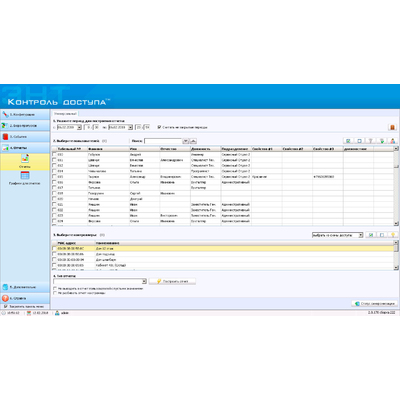
Task: Tick checkbox for employee Андрей row
Action: 54,155
